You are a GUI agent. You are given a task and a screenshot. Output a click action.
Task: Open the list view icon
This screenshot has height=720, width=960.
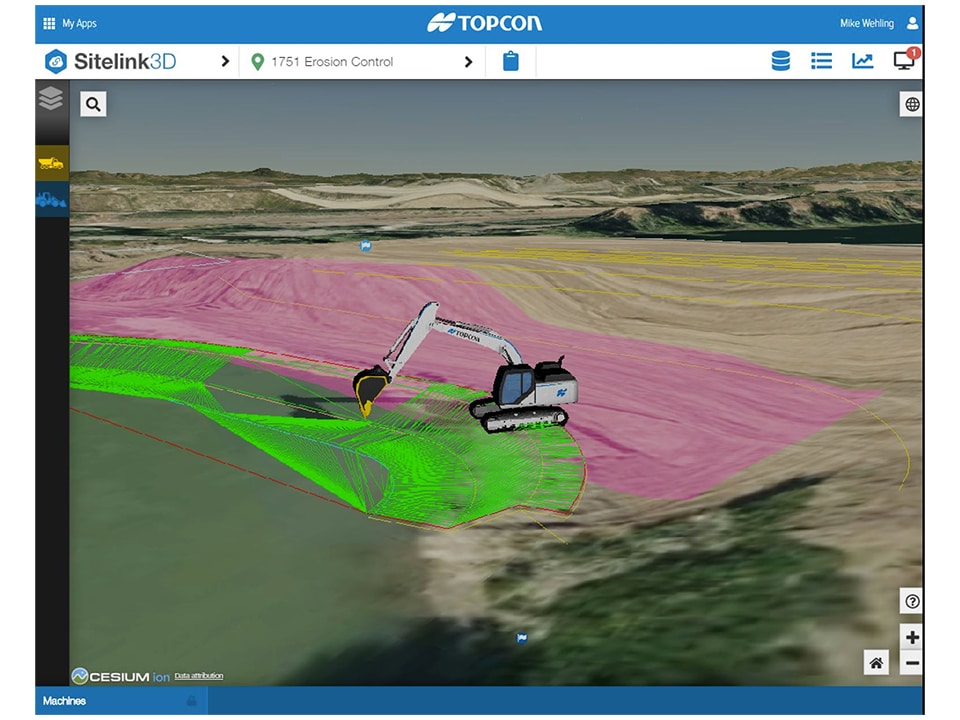tap(821, 61)
